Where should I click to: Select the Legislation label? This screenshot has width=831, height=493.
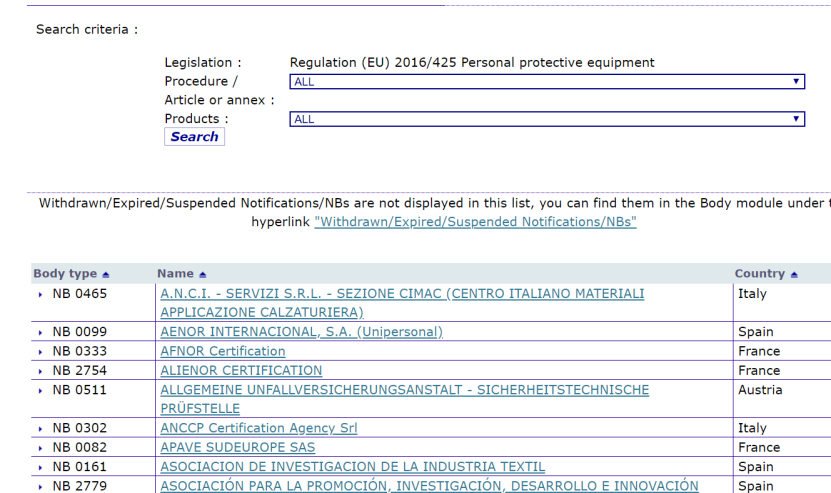tap(203, 63)
